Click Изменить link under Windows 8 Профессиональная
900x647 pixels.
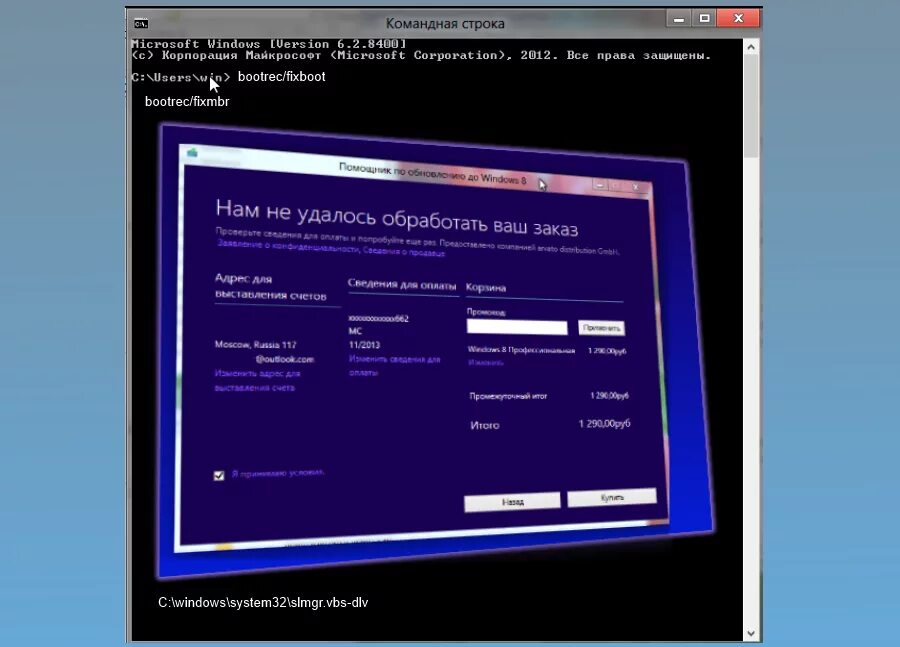486,362
